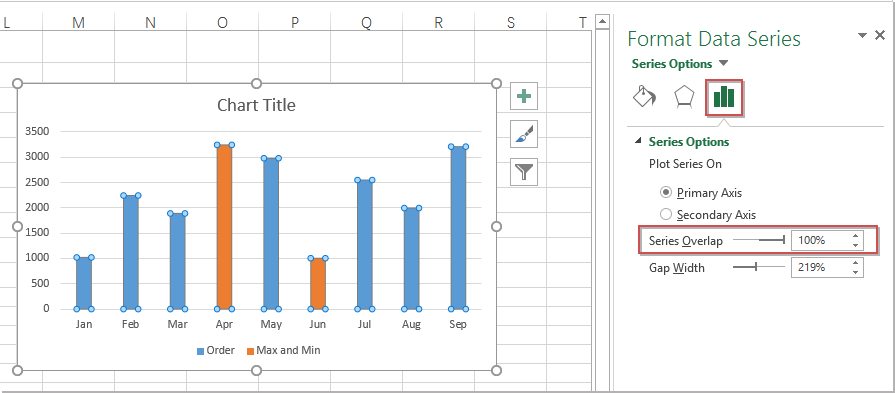Screen dimensions: 895x393
Task: Click the Gap Width 219% value field
Action: [820, 267]
